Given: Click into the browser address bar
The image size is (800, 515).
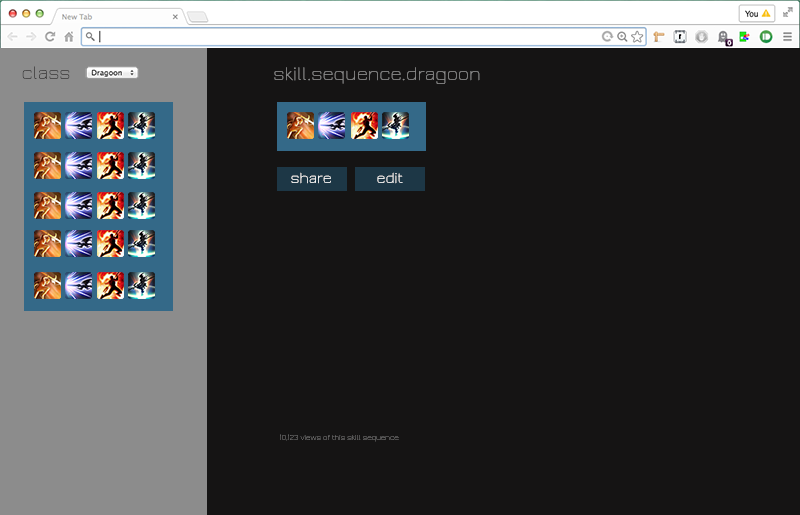Looking at the screenshot, I should [340, 37].
